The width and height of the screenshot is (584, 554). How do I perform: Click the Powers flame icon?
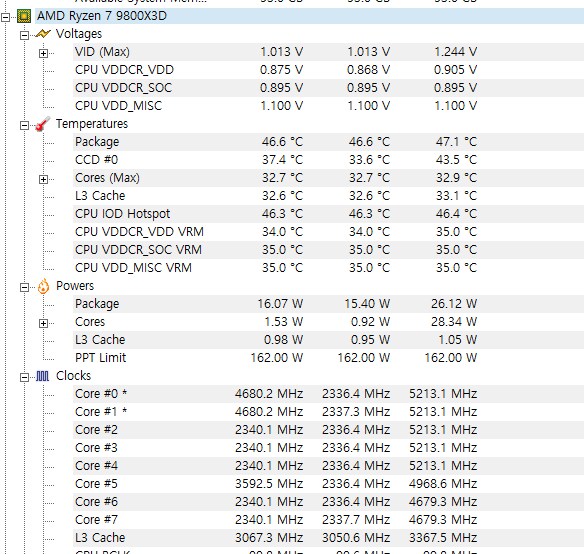pyautogui.click(x=43, y=286)
